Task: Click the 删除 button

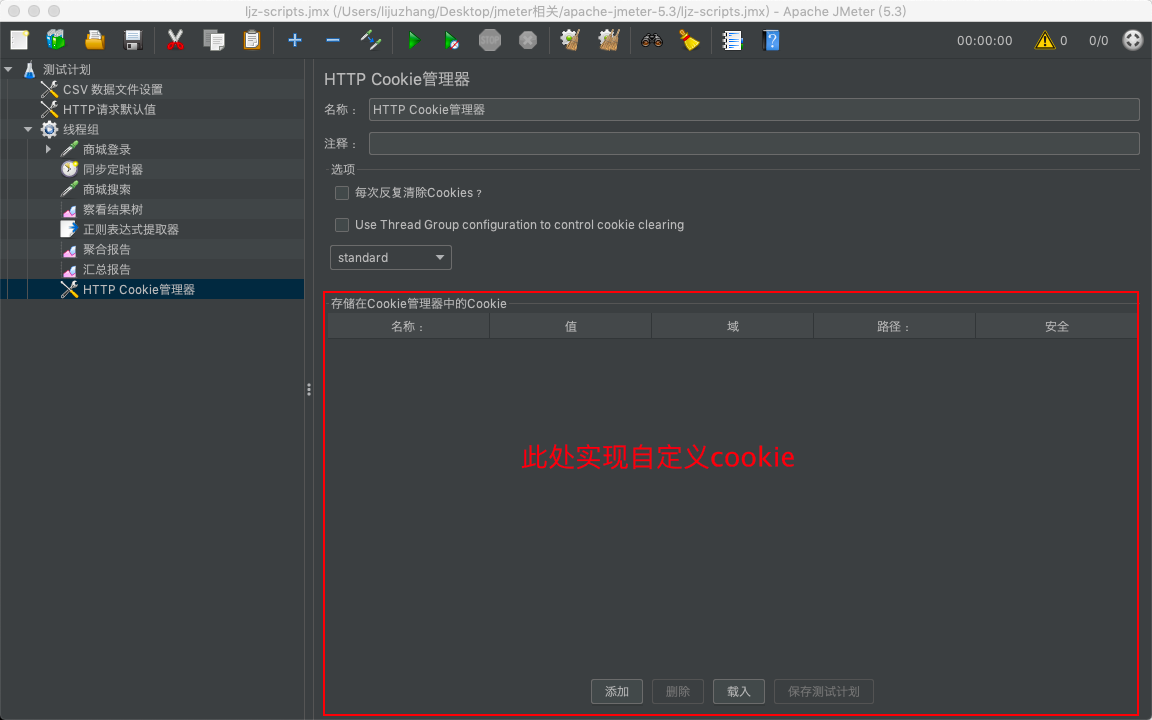Action: tap(677, 691)
